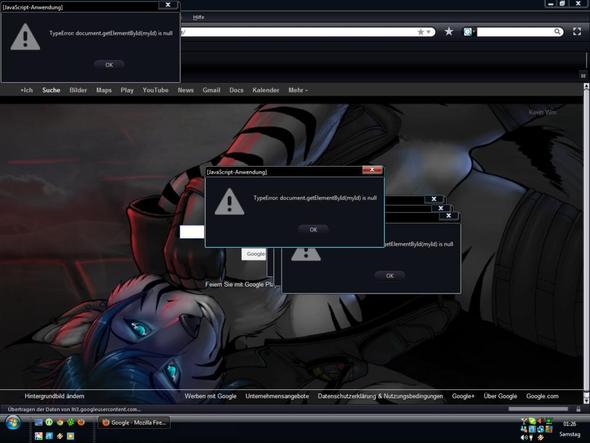Open Über Google footer link
This screenshot has height=443, width=590.
[500, 396]
